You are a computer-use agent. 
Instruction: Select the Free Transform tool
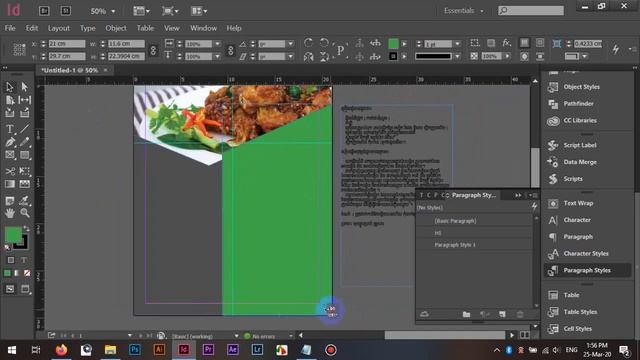pyautogui.click(x=24, y=171)
